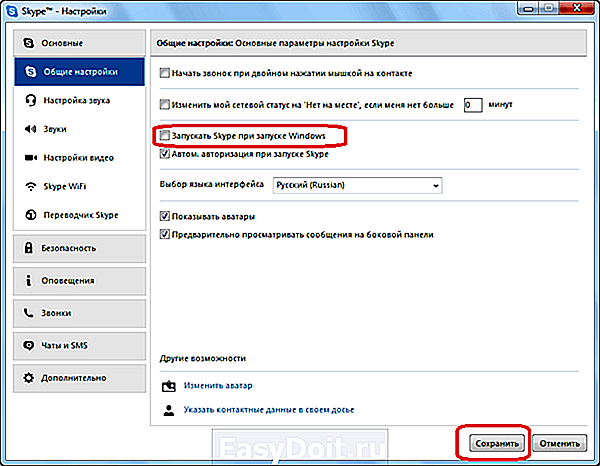The image size is (600, 466).
Task: Click the Сохранить button
Action: [x=497, y=443]
